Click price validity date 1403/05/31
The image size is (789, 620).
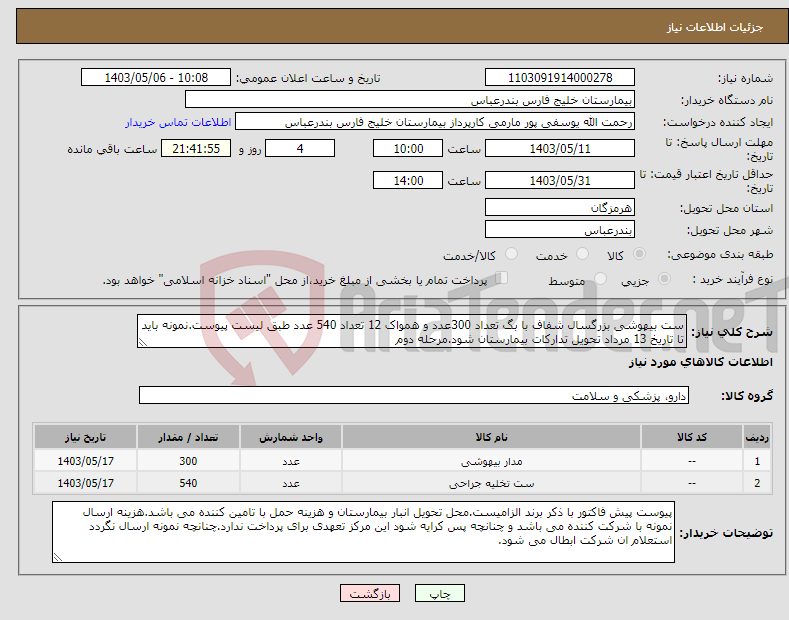click(560, 180)
